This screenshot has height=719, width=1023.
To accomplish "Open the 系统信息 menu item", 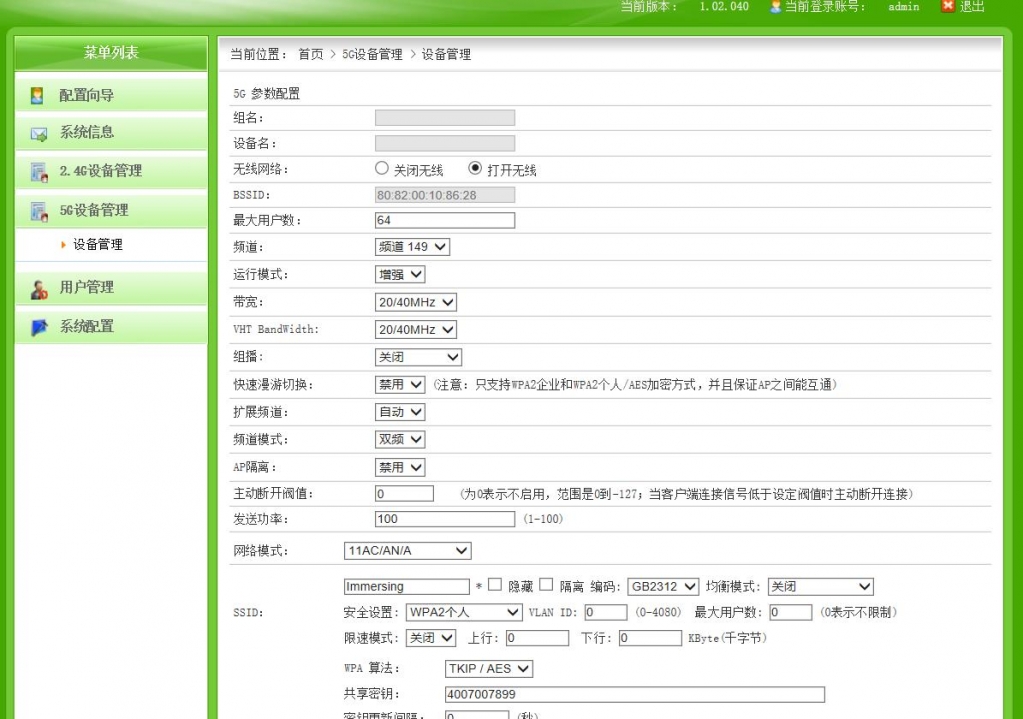I will click(x=111, y=132).
